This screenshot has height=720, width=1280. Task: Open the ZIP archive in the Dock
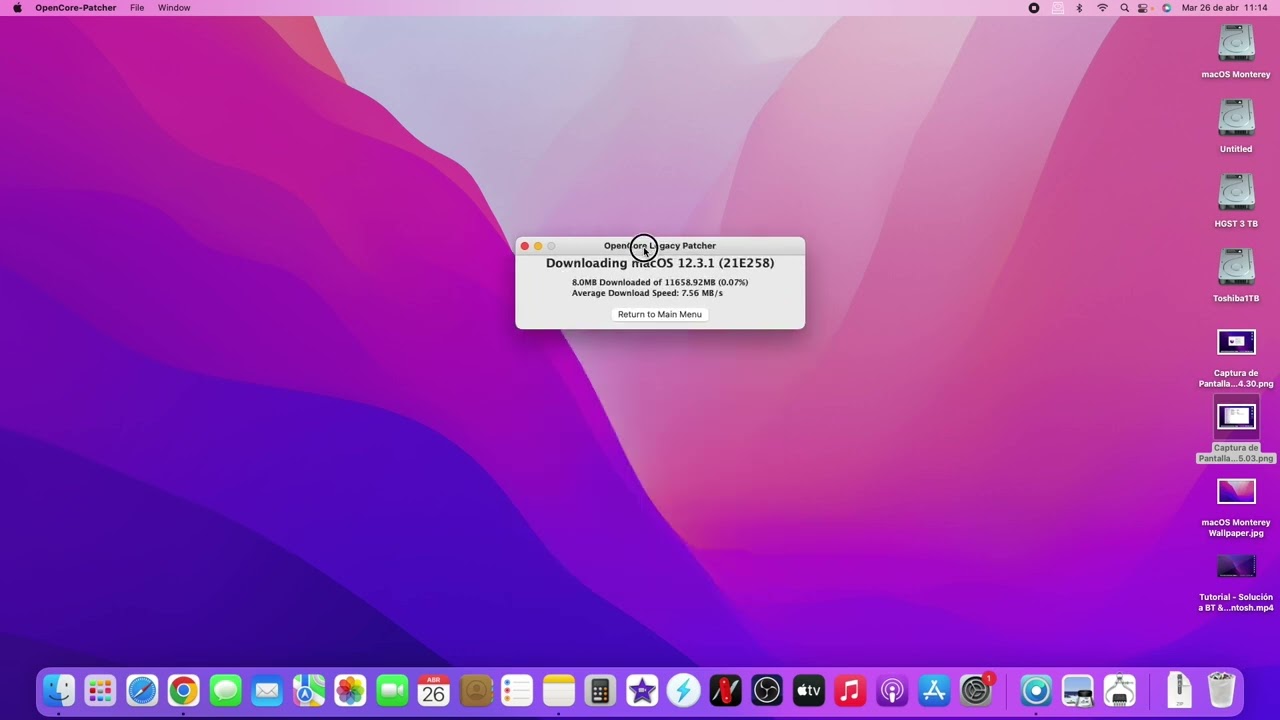pyautogui.click(x=1179, y=690)
